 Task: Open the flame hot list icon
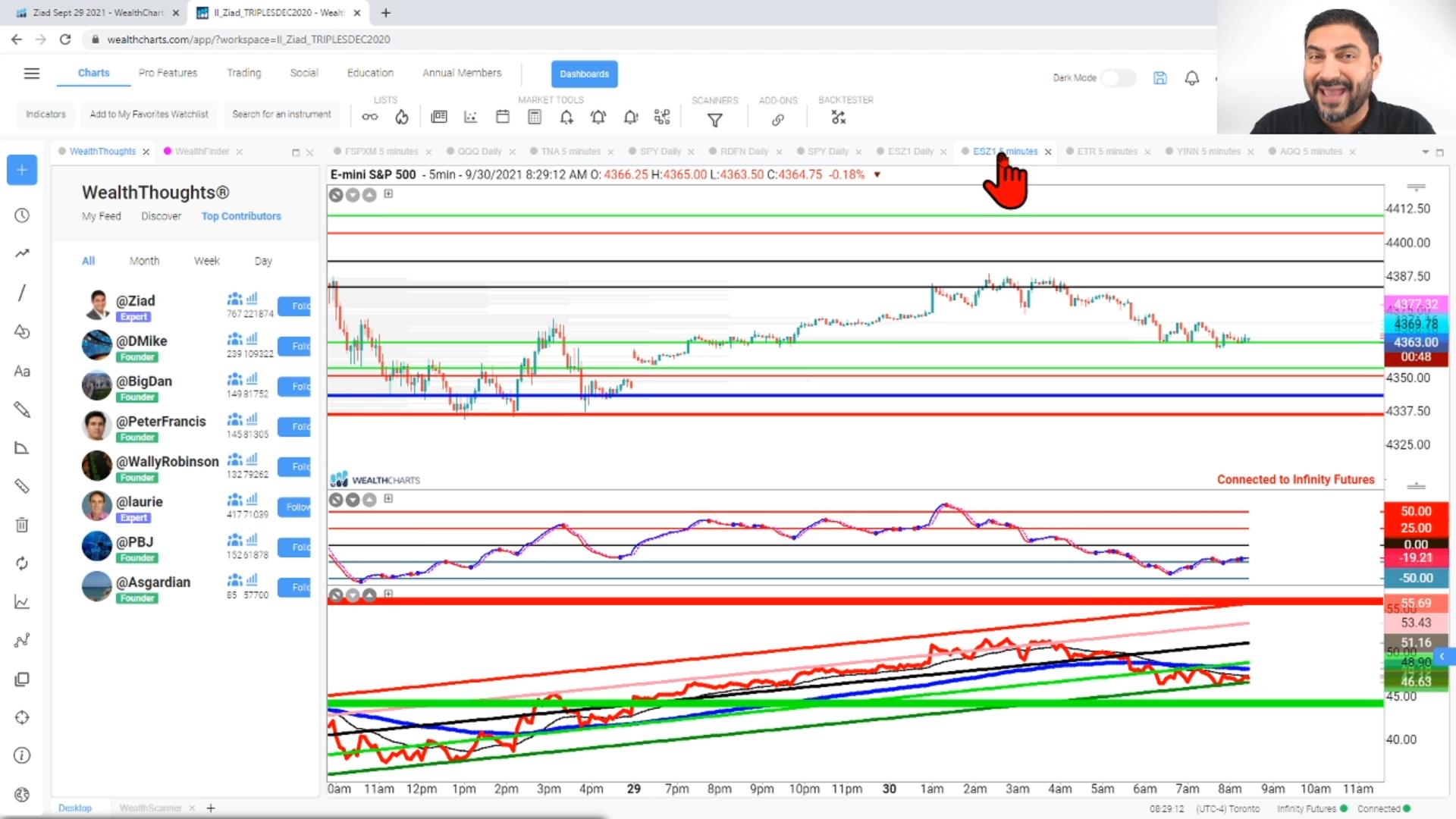click(x=402, y=117)
